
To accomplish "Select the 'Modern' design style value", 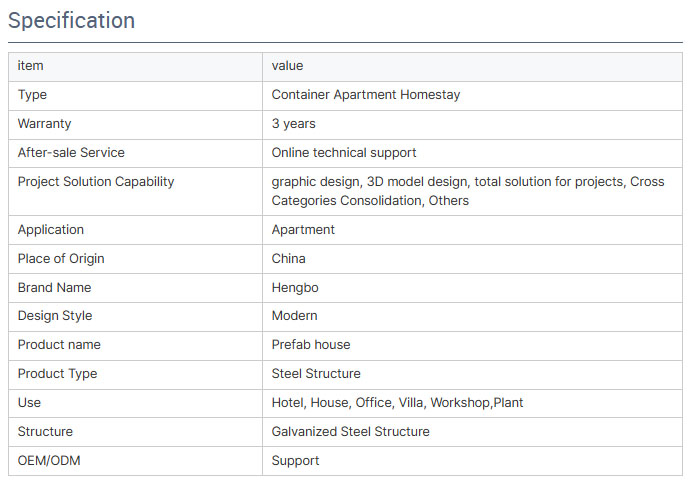I will (294, 316).
